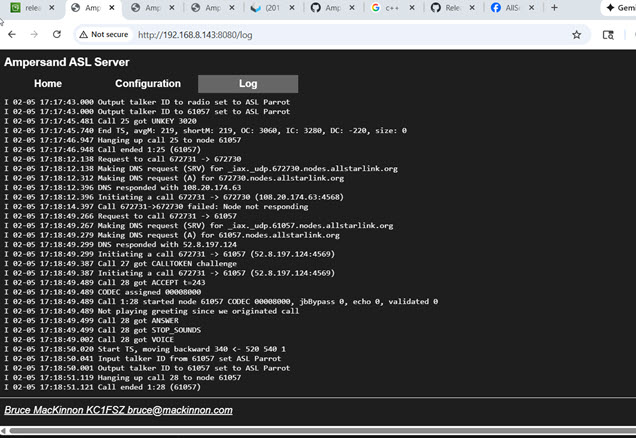Select A request line for 61057.nodes.allstarlink.org
This screenshot has width=636, height=438.
[172, 235]
